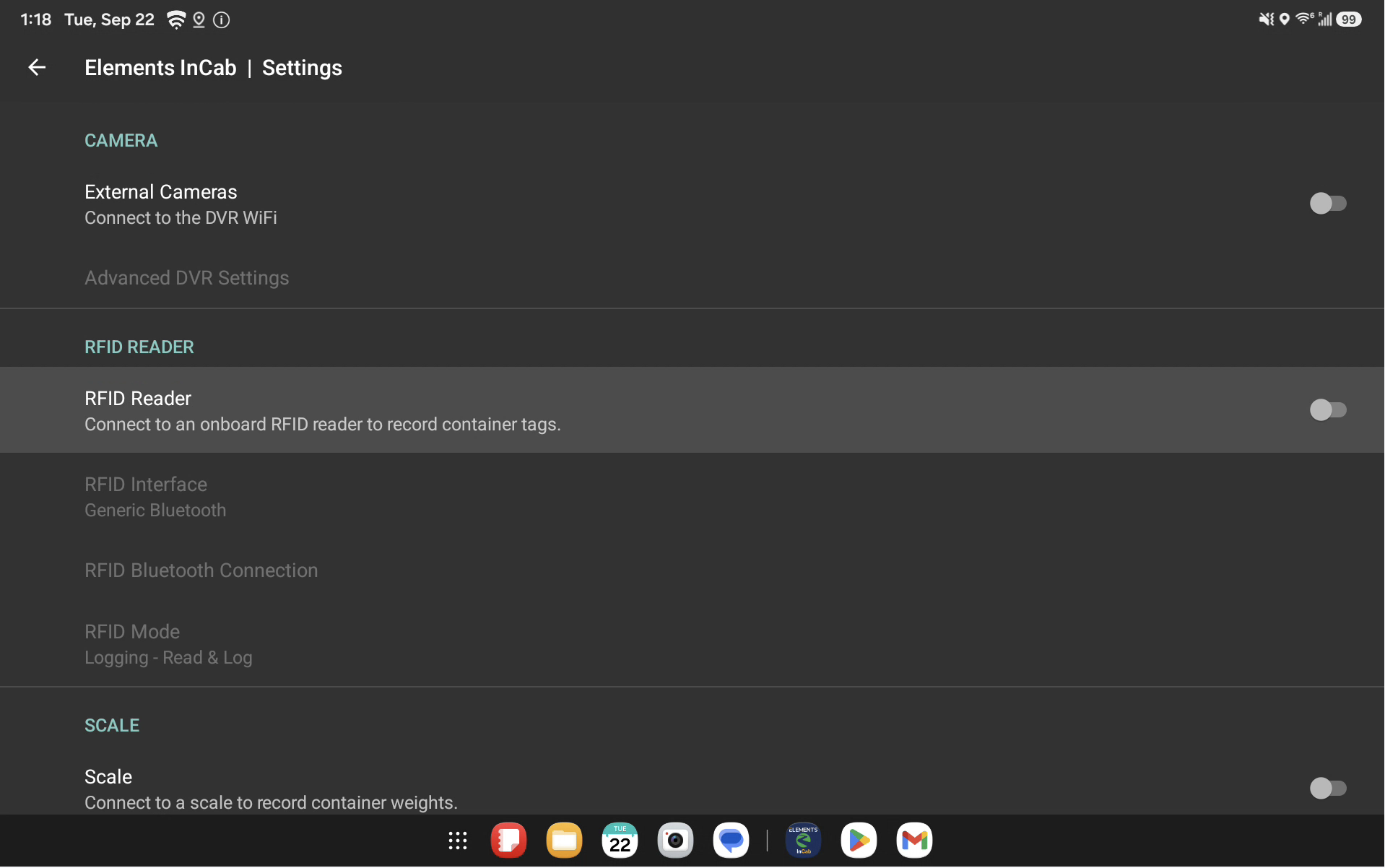This screenshot has height=868, width=1385.
Task: Open the app drawer grid icon
Action: point(458,841)
